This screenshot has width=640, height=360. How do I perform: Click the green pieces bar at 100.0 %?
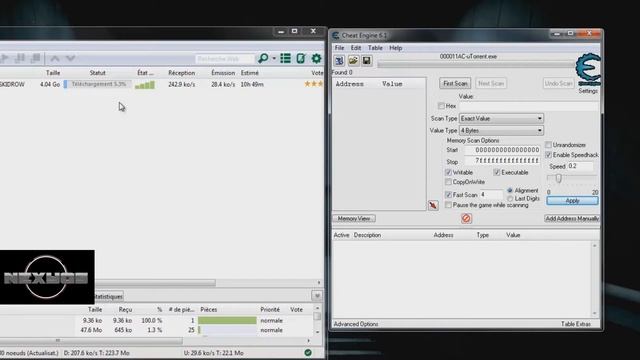point(227,320)
